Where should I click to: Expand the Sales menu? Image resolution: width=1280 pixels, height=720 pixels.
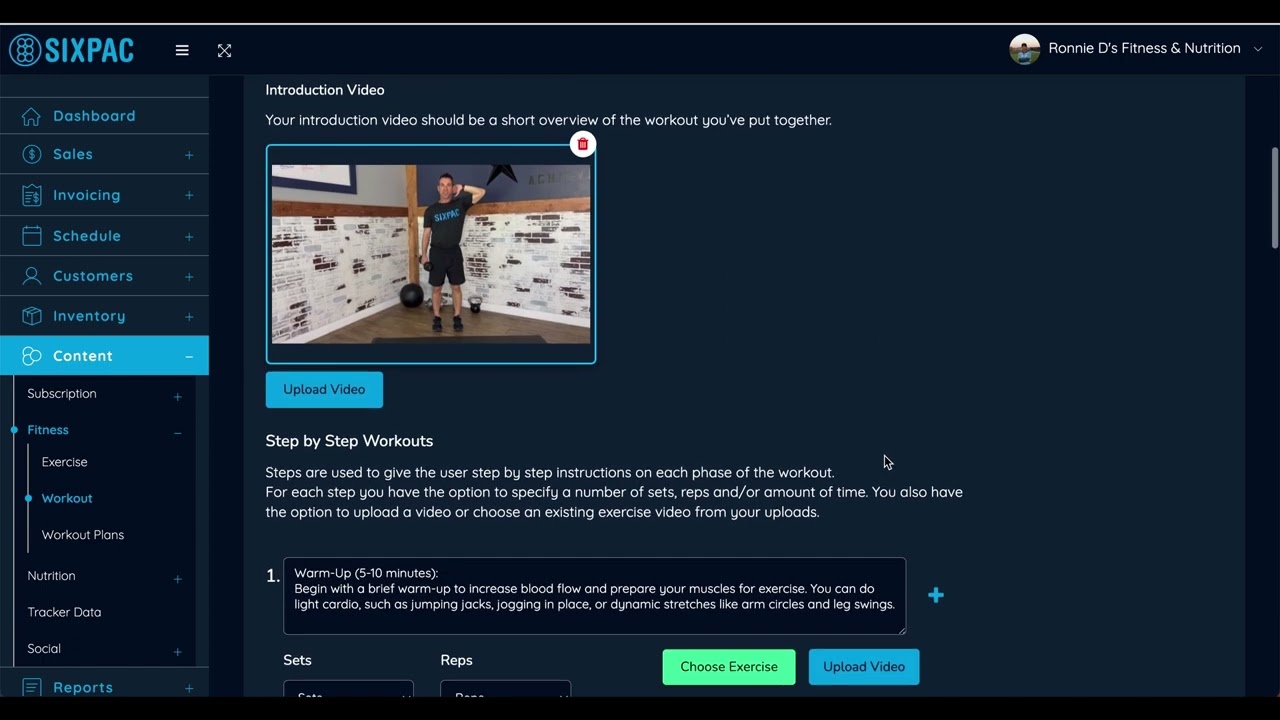(x=189, y=155)
